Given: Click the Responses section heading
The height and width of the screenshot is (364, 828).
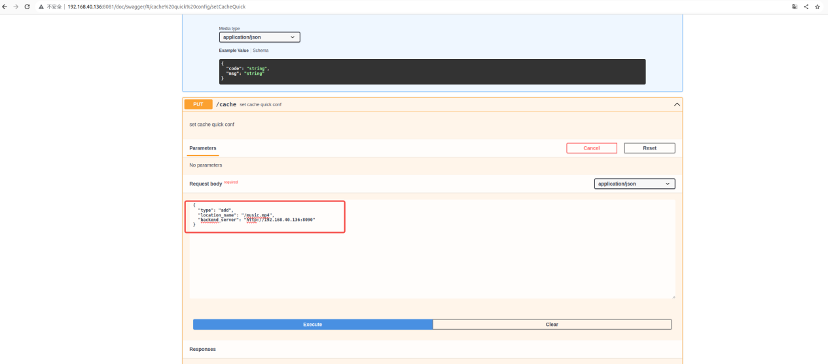Looking at the screenshot, I should [x=202, y=349].
